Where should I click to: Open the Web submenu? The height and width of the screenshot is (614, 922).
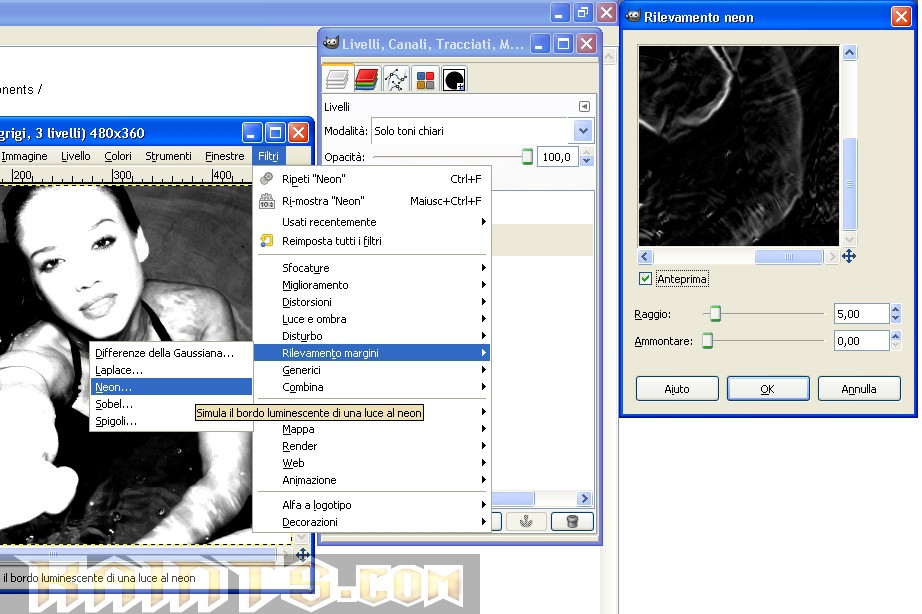[x=372, y=463]
